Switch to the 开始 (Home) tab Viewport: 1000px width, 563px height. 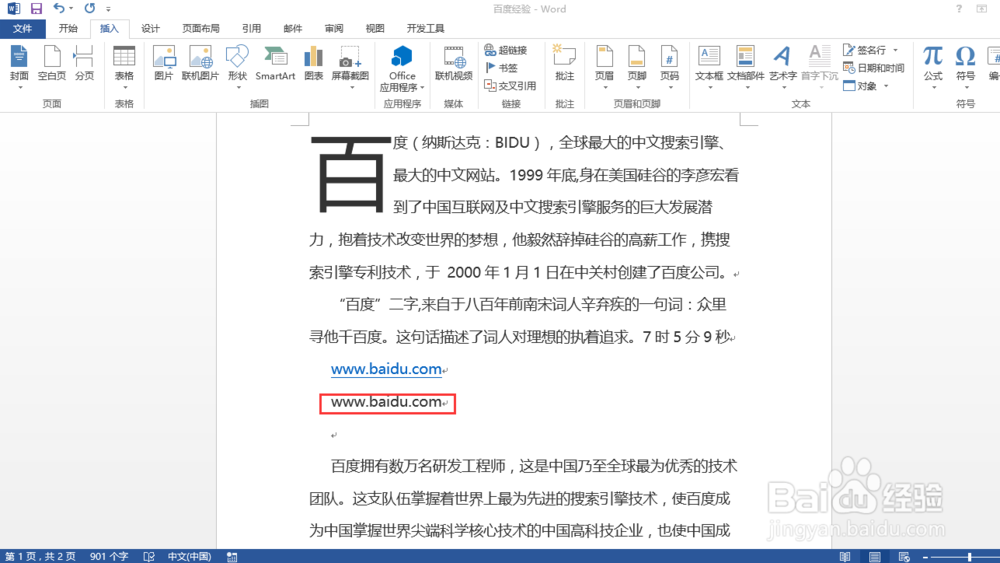click(68, 29)
